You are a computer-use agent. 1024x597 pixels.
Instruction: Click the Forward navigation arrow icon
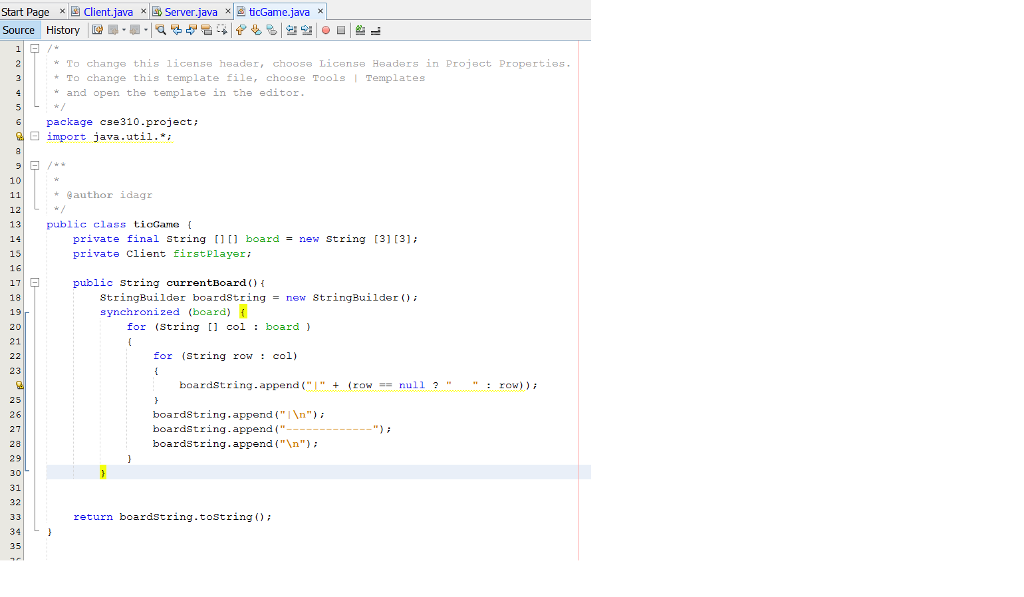(134, 30)
